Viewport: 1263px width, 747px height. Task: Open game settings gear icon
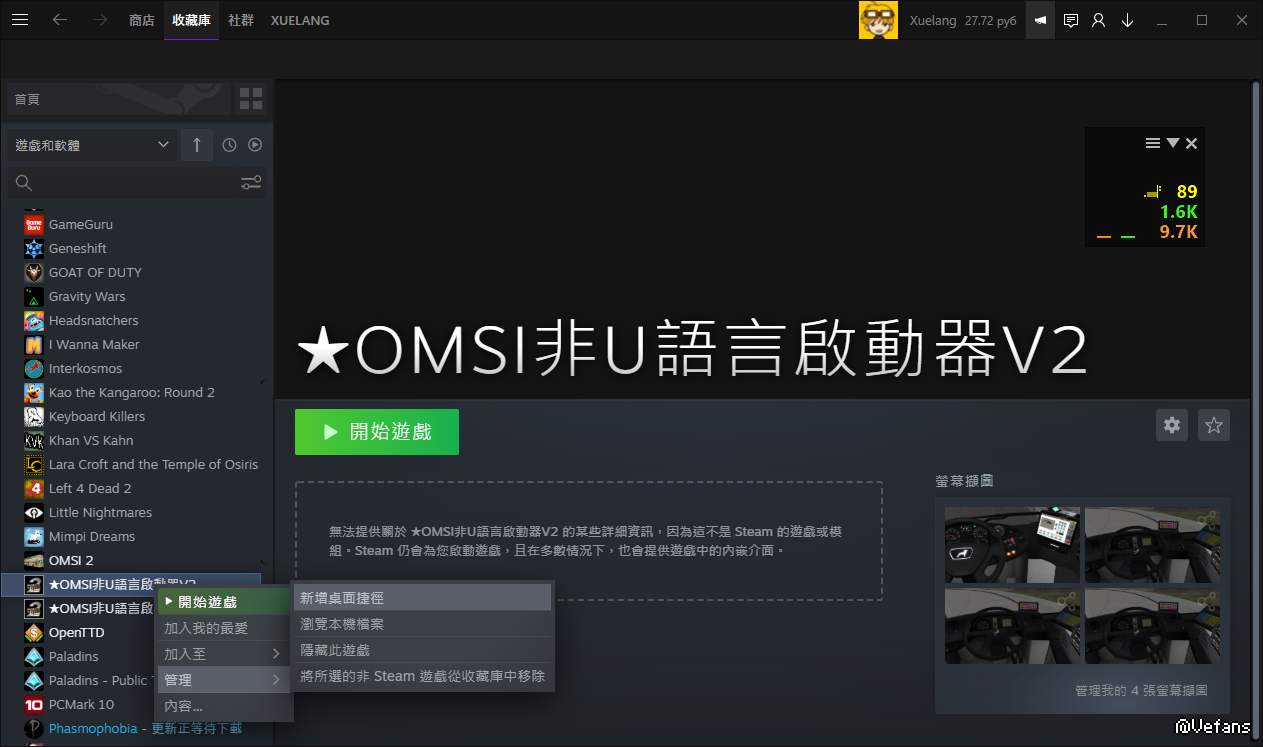tap(1172, 425)
